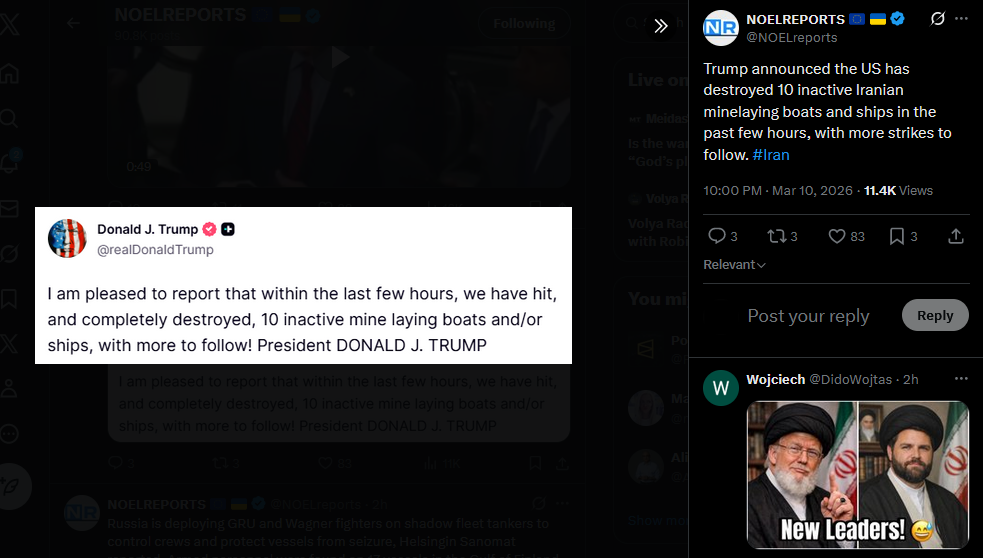Screen dimensions: 983x558
Task: Click the 10:00 PM · Mar 10, 2026 timestamp
Action: pos(778,191)
